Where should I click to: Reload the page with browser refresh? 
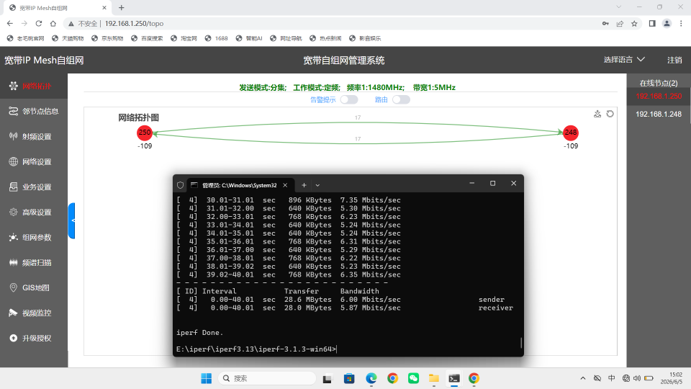pyautogui.click(x=39, y=23)
